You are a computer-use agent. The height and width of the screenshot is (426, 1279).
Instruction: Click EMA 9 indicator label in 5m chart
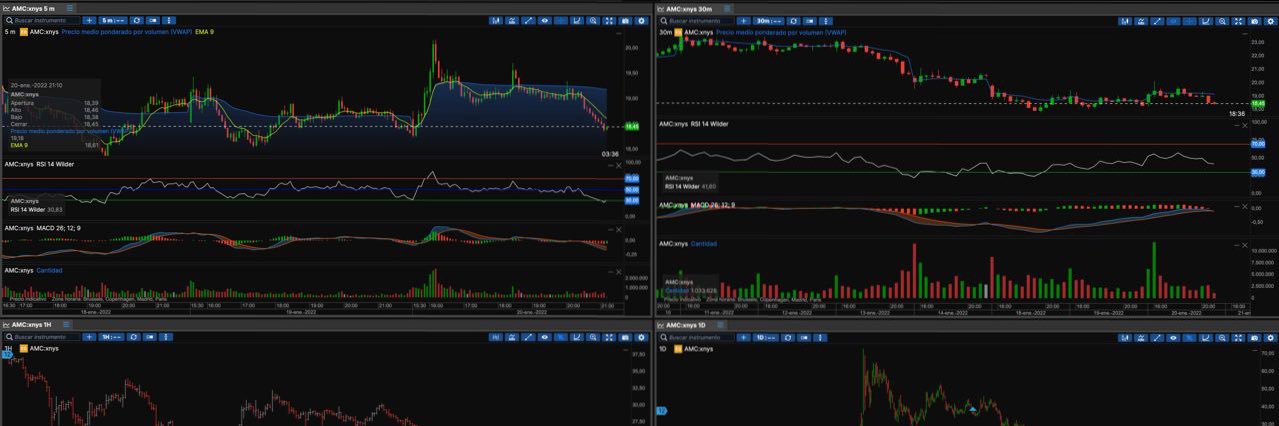(204, 32)
